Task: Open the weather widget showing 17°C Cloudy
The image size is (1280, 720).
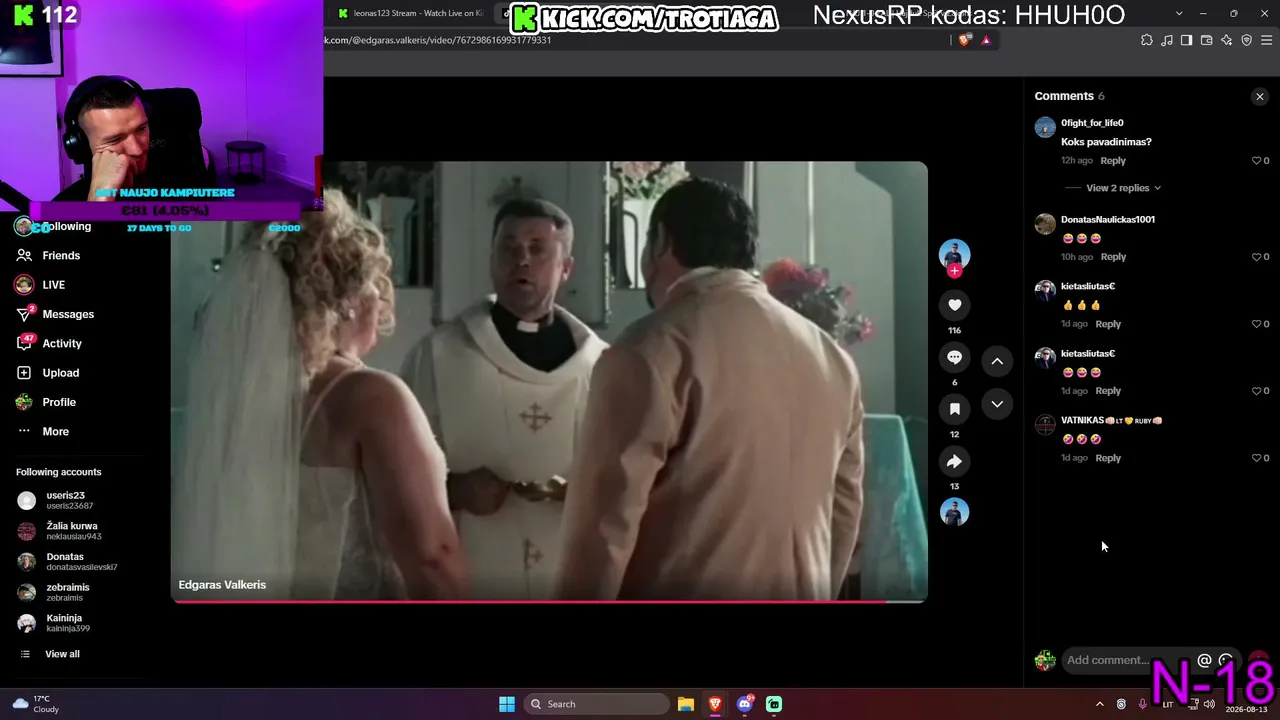Action: (35, 704)
